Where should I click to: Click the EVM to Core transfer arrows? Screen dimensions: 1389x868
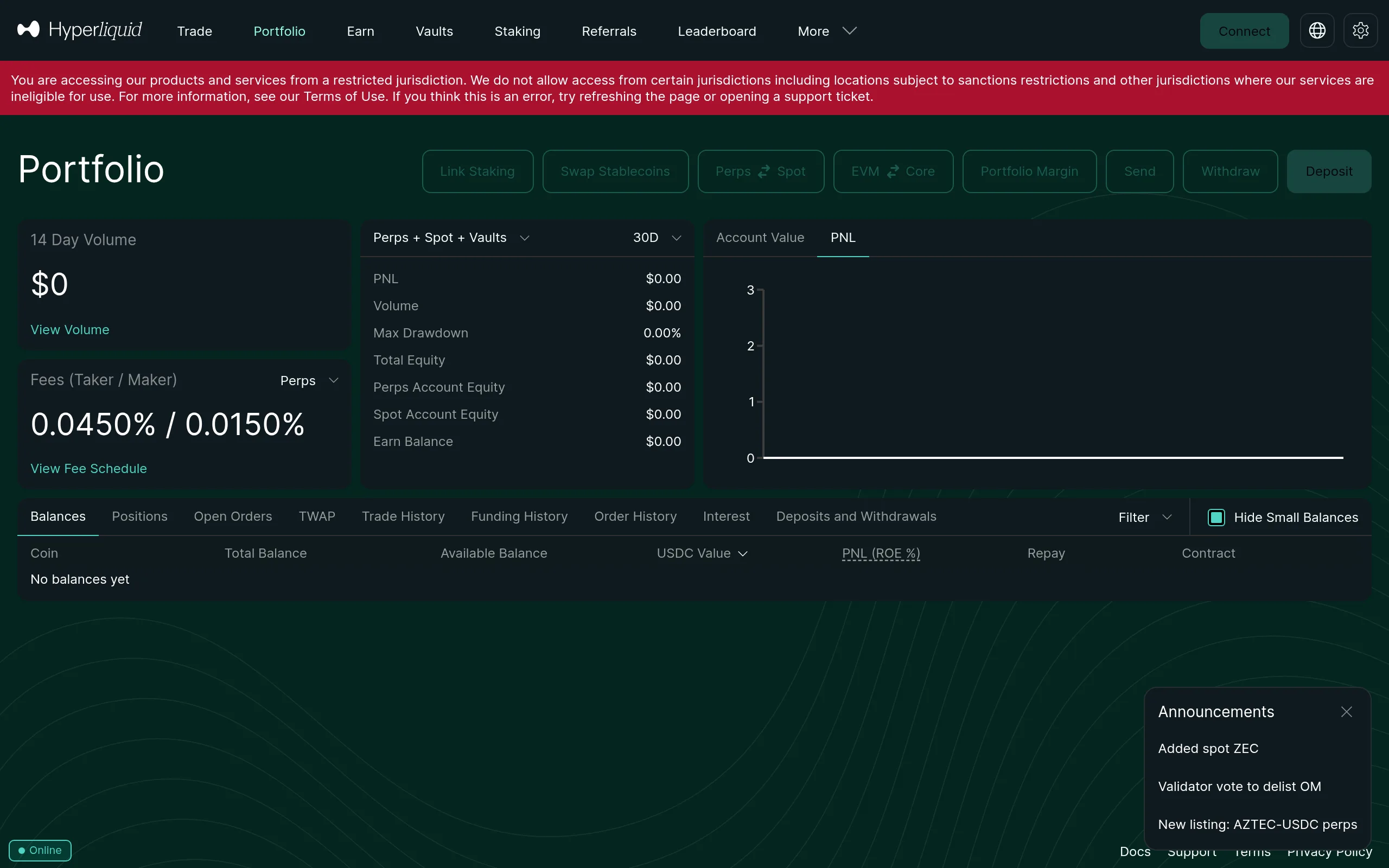893,170
